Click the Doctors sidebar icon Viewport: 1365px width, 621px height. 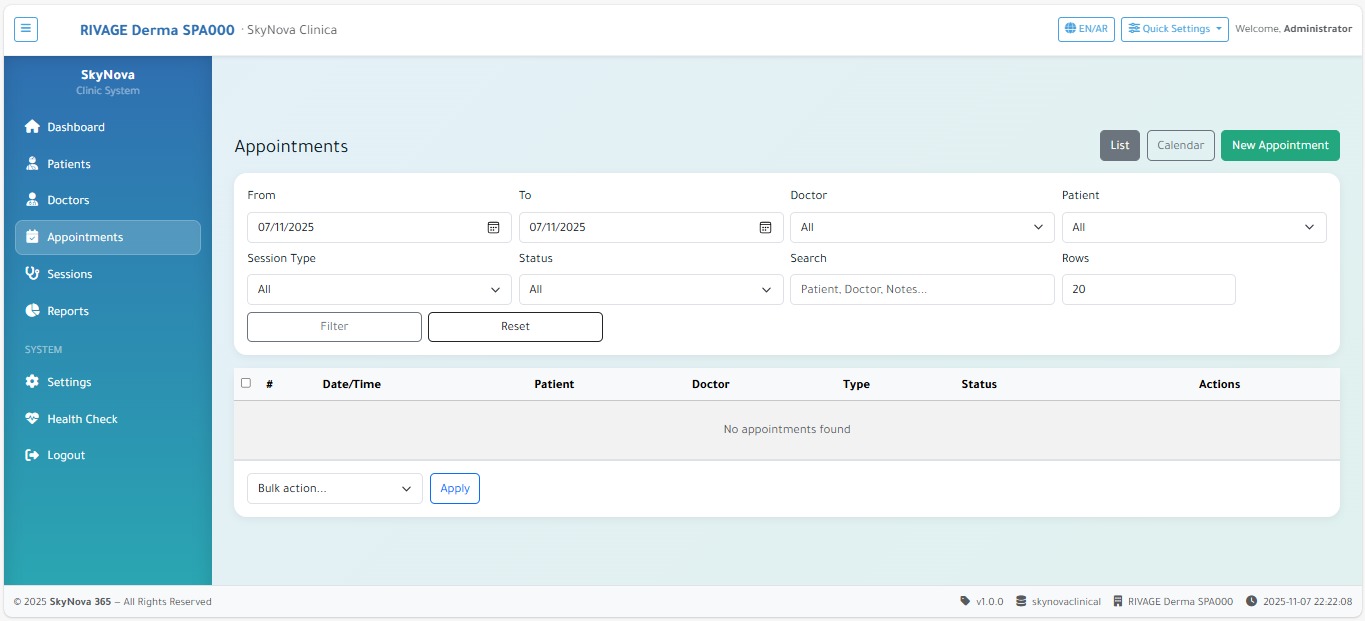tap(32, 200)
